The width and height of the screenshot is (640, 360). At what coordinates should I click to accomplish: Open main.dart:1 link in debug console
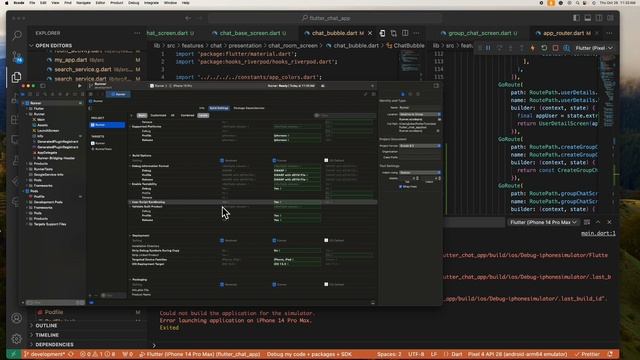click(x=598, y=233)
